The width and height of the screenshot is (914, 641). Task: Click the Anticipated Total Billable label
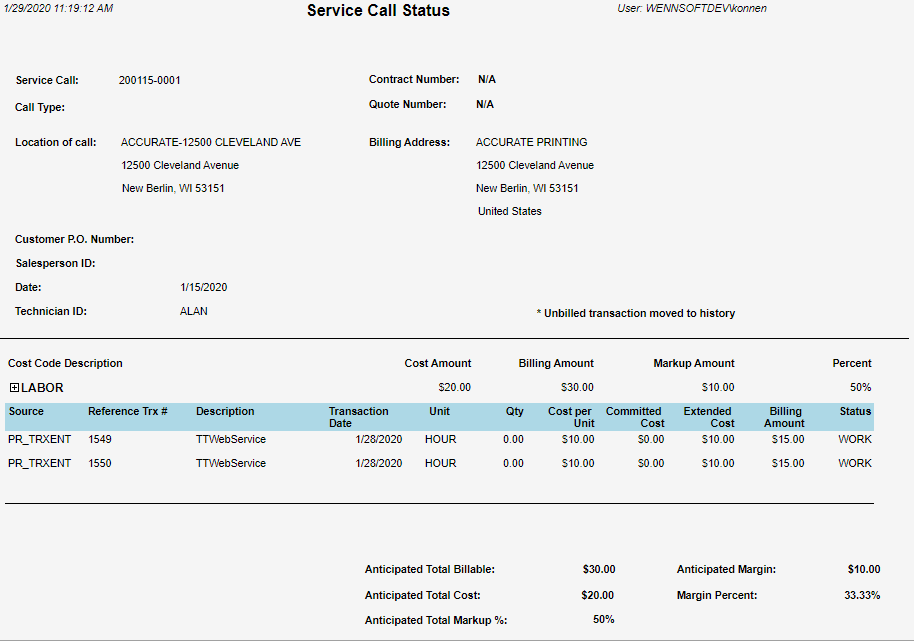[x=429, y=569]
